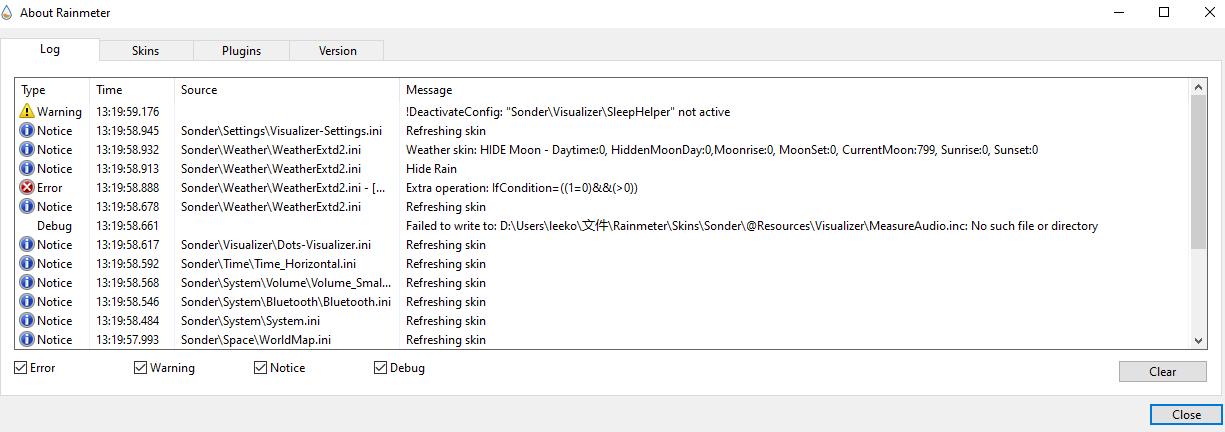
Task: Toggle the Warning filter checkbox
Action: (x=141, y=368)
